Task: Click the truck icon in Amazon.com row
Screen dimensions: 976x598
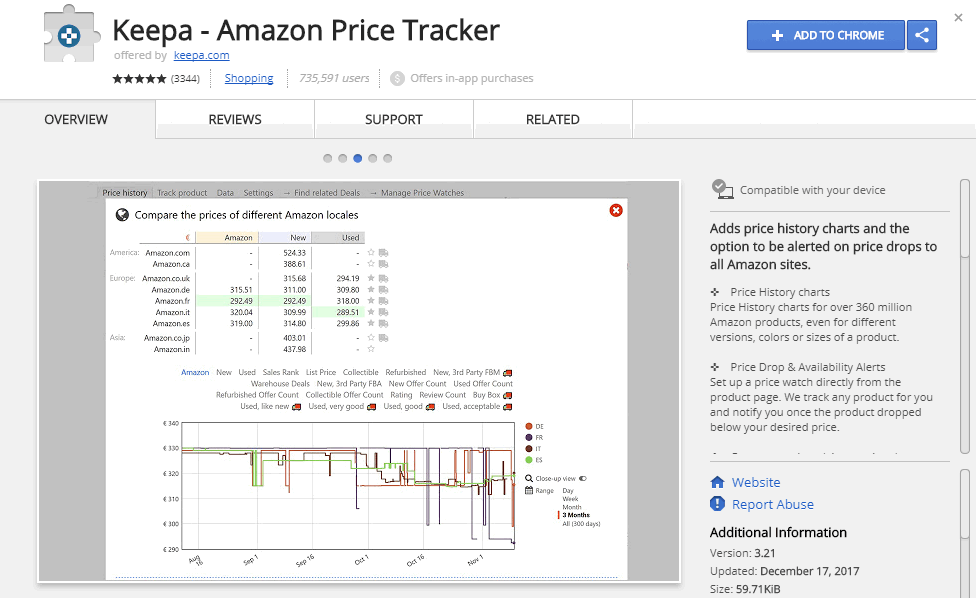Action: pyautogui.click(x=383, y=253)
